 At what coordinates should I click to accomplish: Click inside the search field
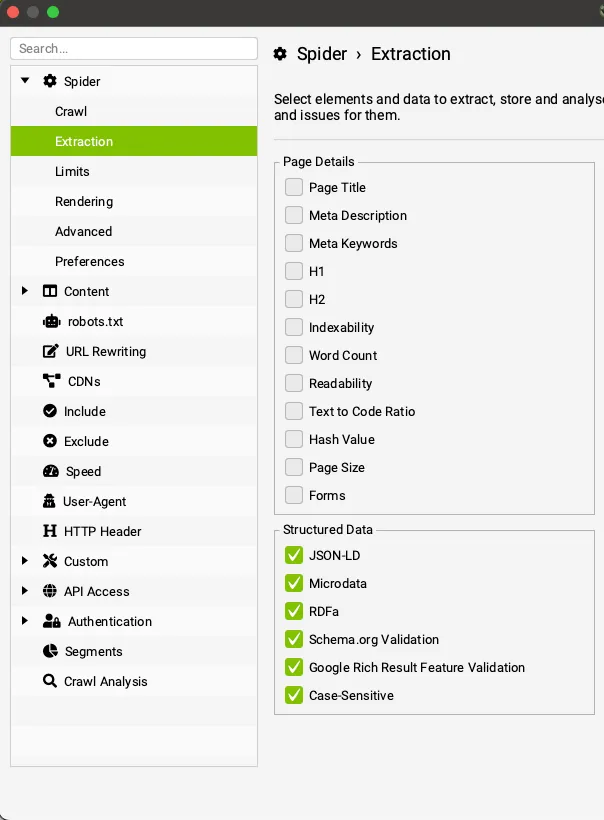tap(133, 48)
